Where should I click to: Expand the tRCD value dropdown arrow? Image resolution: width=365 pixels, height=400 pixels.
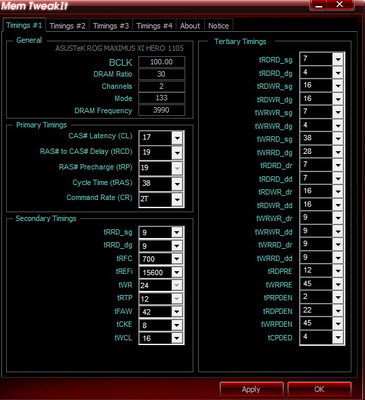tap(177, 153)
